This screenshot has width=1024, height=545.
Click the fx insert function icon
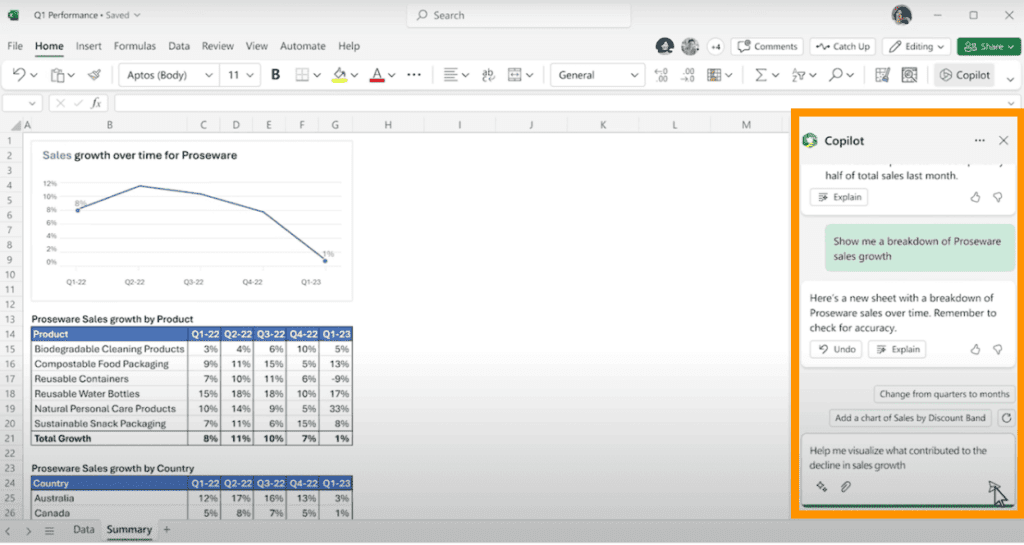96,103
